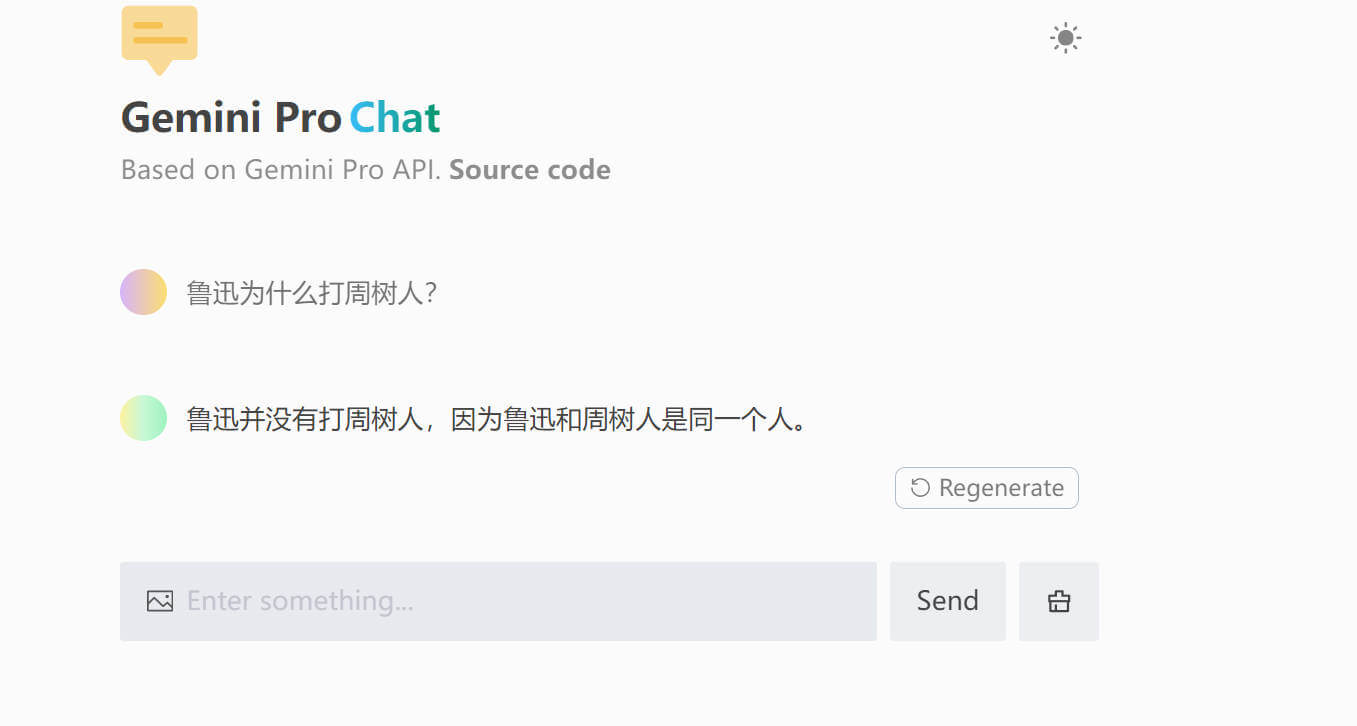Toggle the sun light/dark theme switch

click(1065, 39)
